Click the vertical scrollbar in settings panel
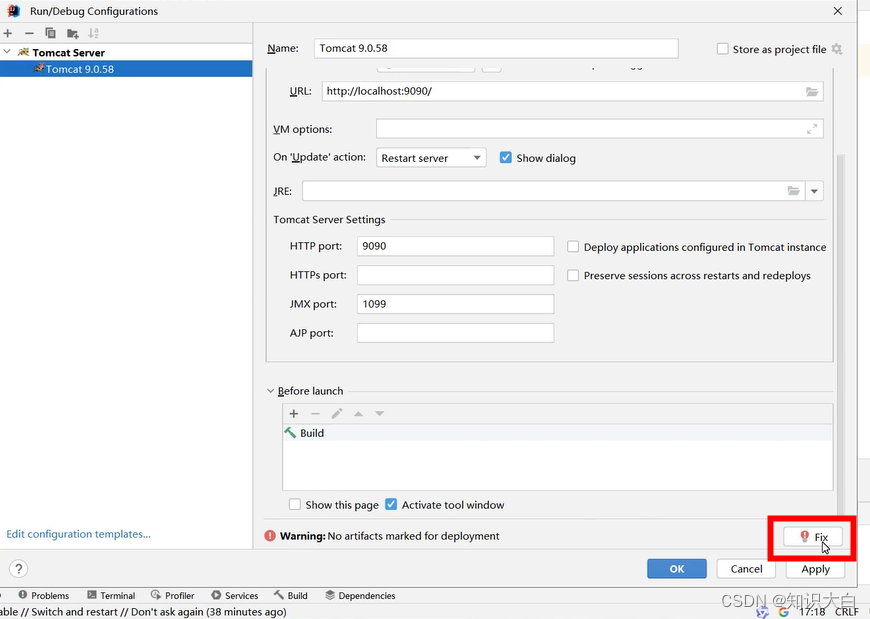 (840, 333)
